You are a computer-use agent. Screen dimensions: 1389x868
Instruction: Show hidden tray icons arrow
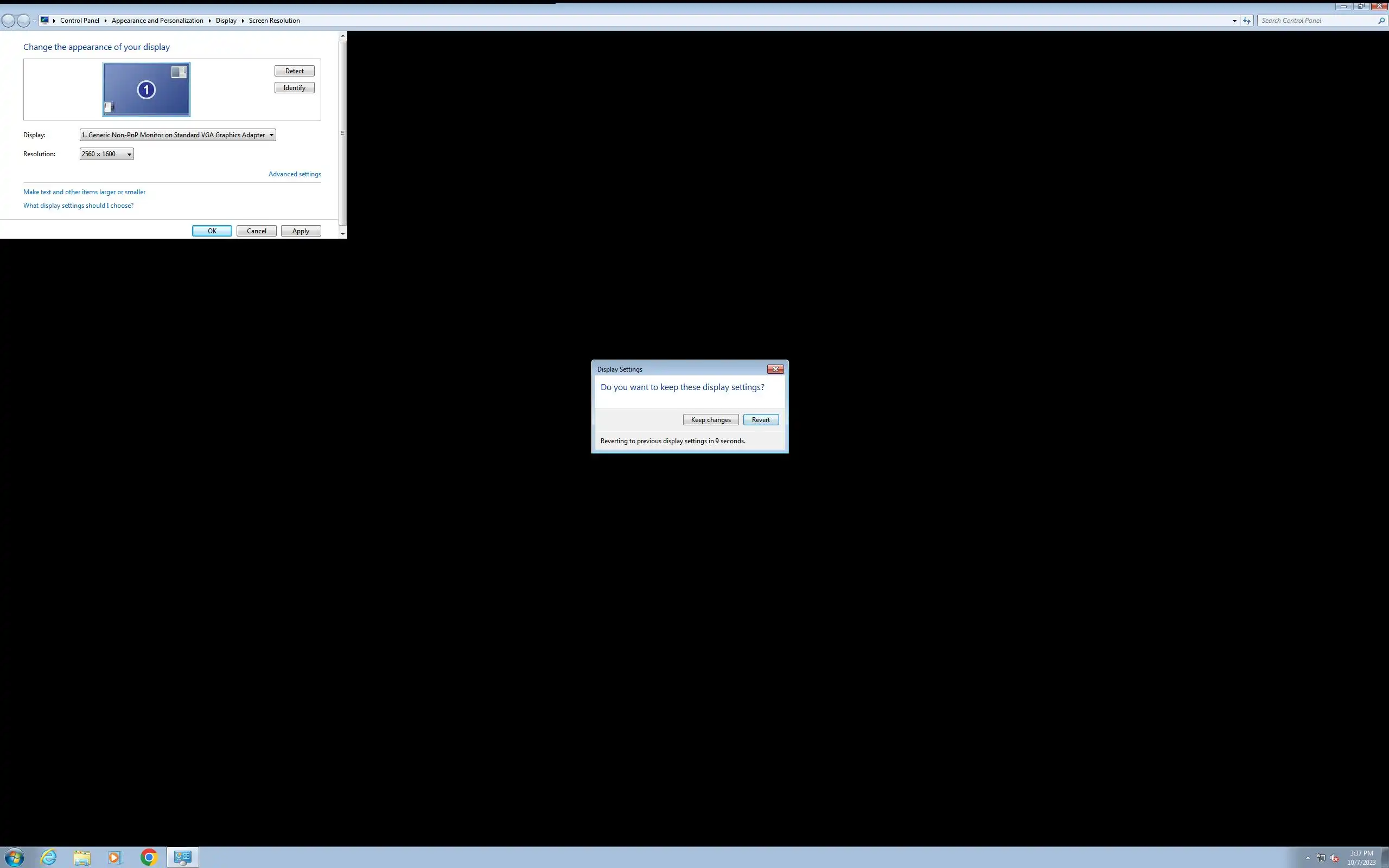pyautogui.click(x=1308, y=858)
